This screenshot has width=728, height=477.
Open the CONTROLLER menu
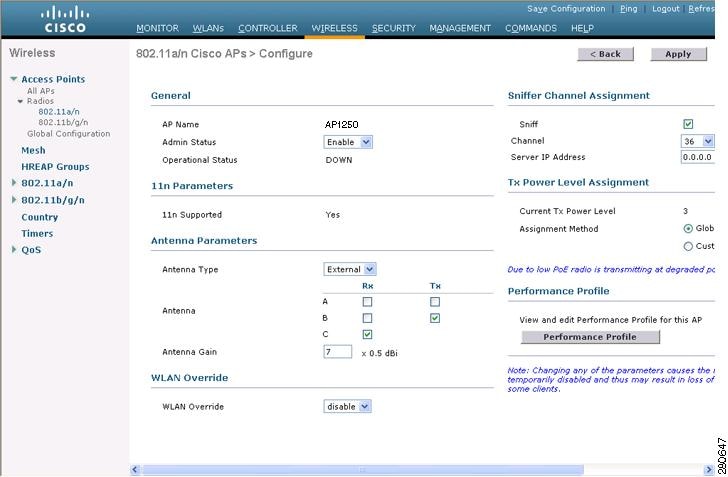(268, 28)
